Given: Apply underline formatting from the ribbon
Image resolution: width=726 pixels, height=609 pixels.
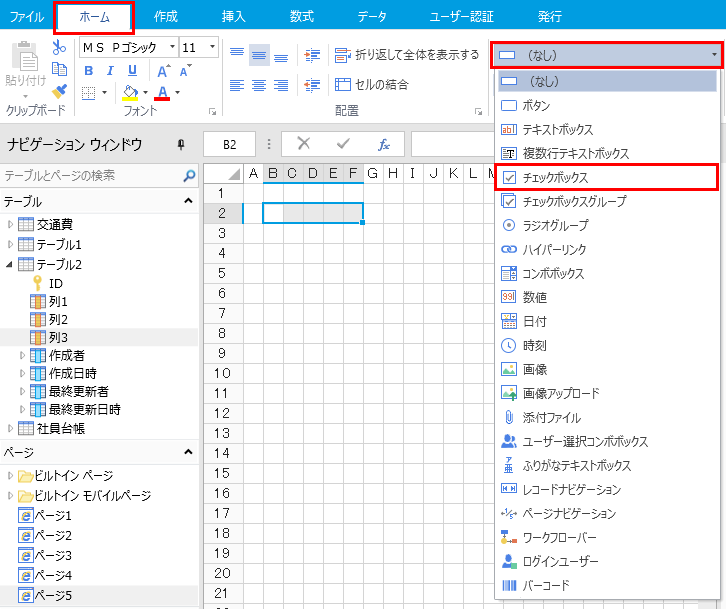Looking at the screenshot, I should [x=132, y=70].
